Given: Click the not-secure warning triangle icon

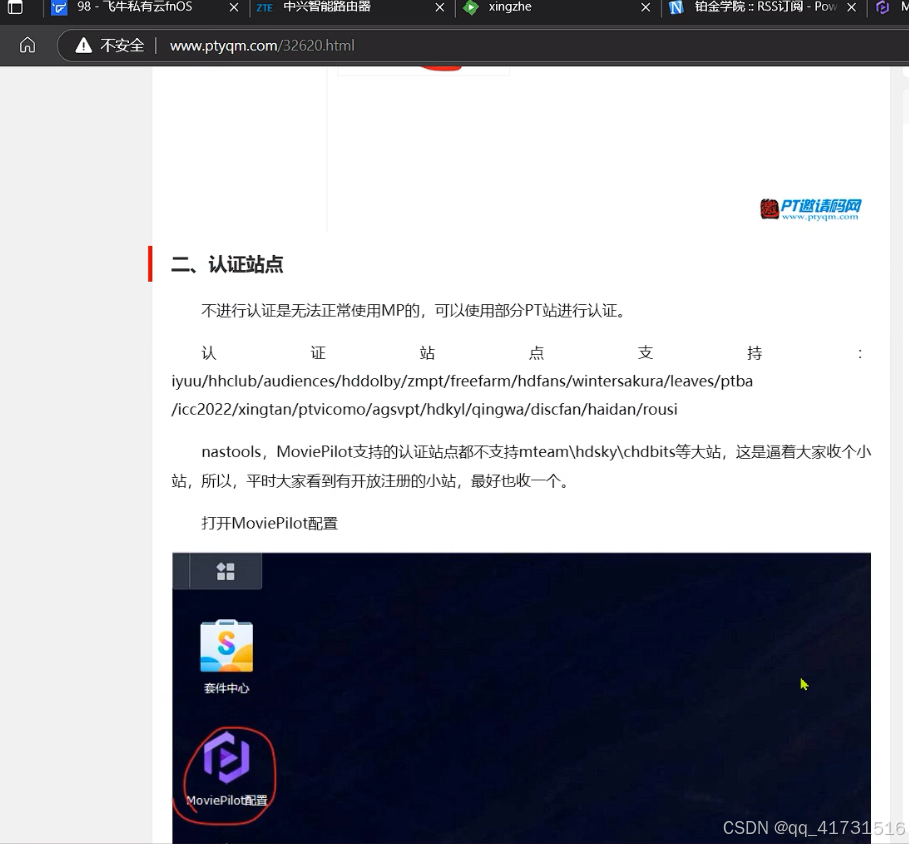Looking at the screenshot, I should (83, 45).
